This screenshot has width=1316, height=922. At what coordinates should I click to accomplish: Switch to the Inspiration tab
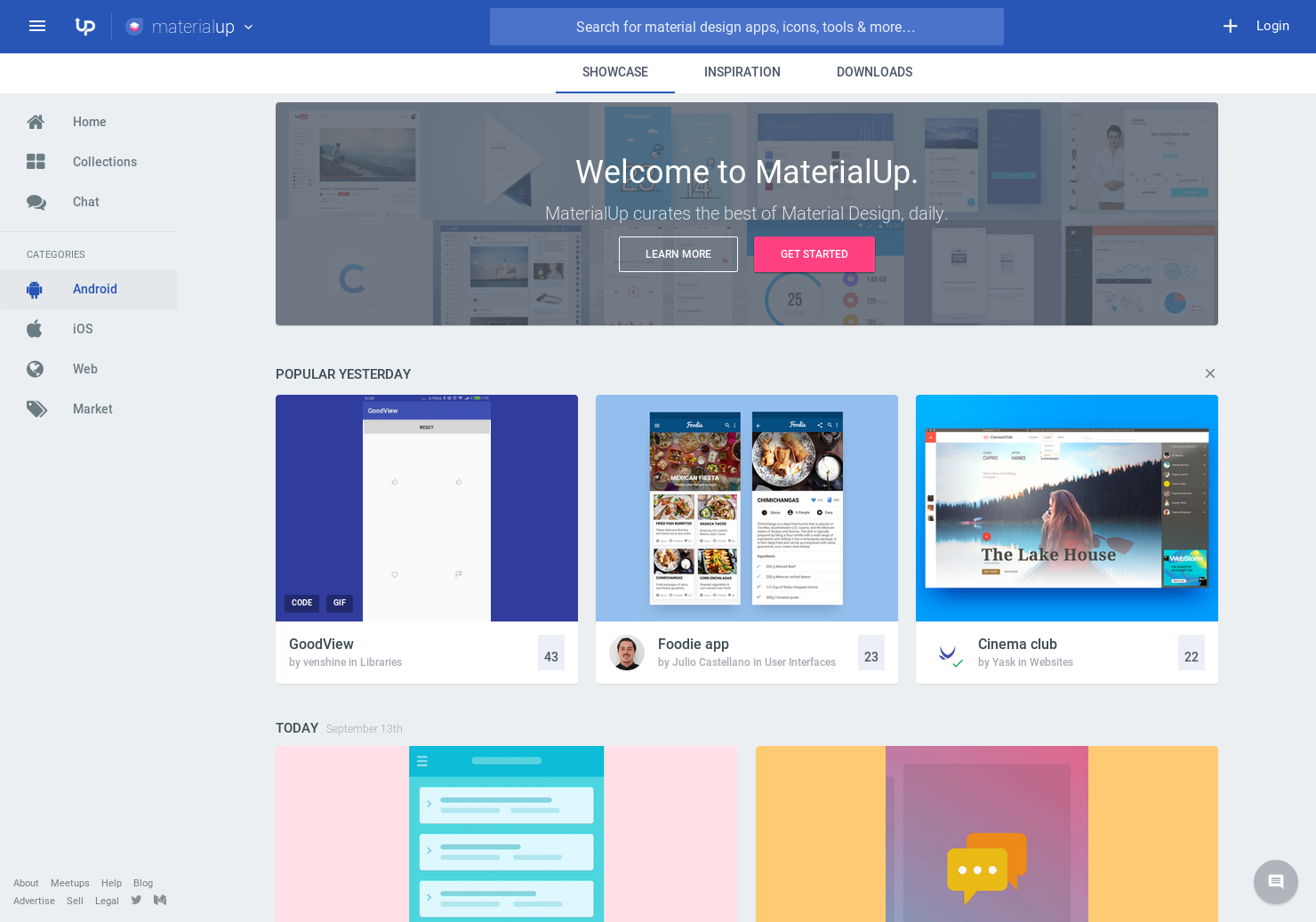tap(742, 72)
